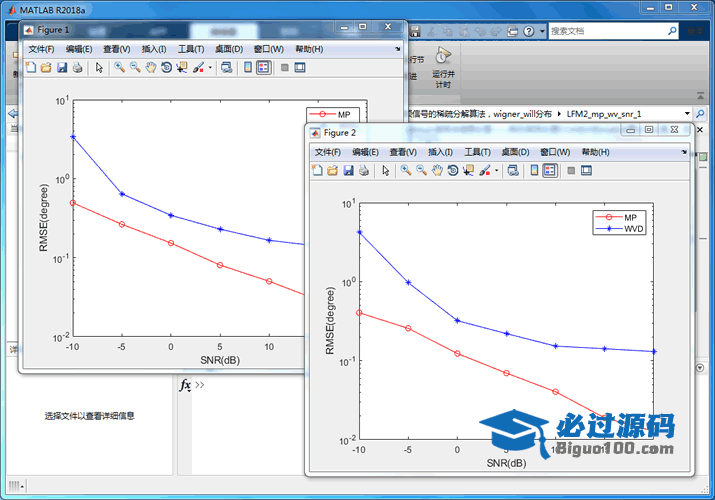This screenshot has height=500, width=715.
Task: Open 帮助(H) menu in Figure 1
Action: 309,49
